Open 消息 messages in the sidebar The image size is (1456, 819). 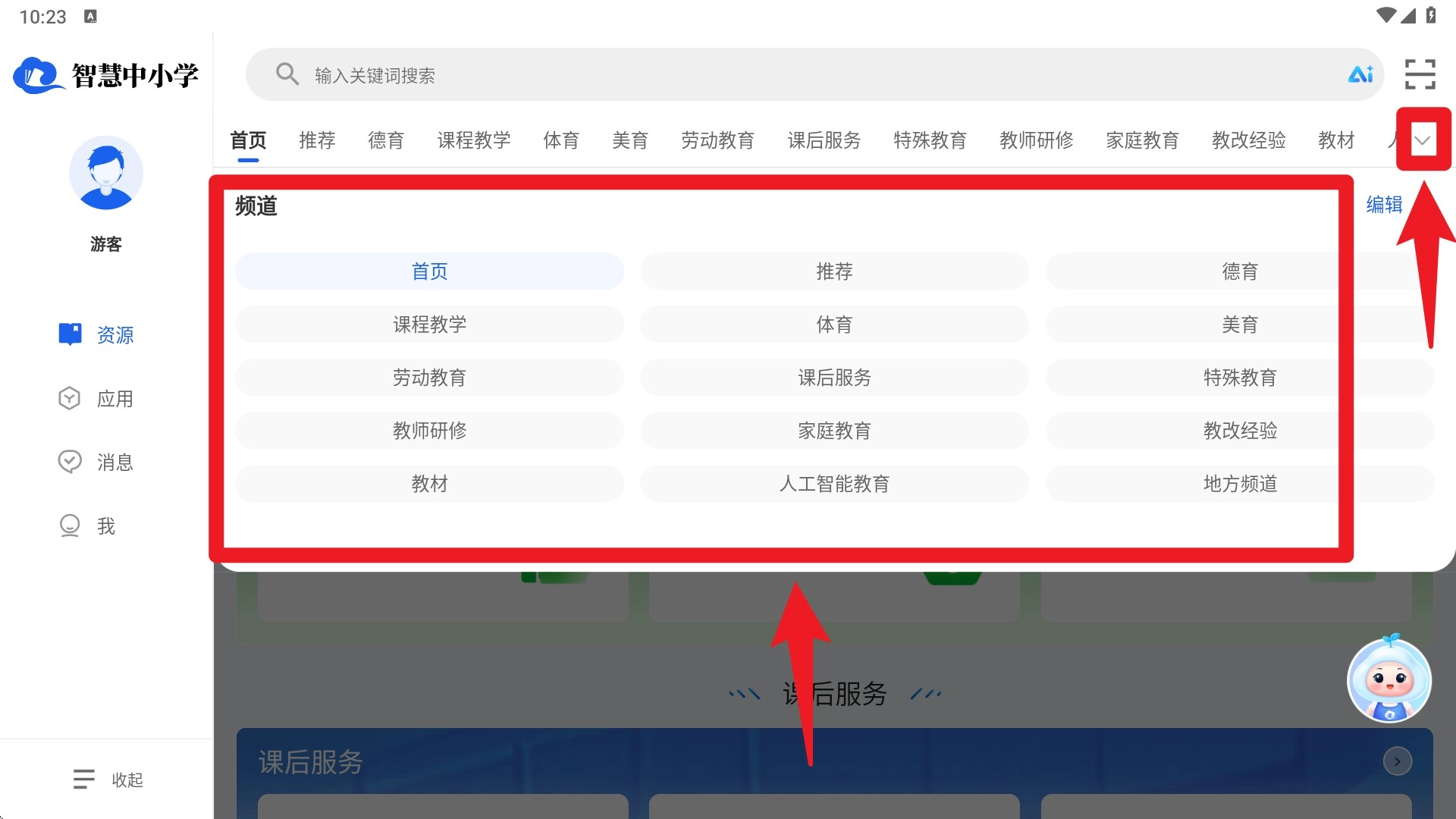point(97,462)
